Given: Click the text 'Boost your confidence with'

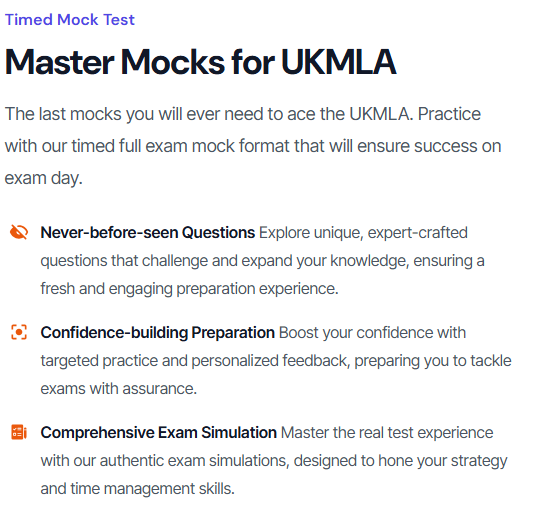Looking at the screenshot, I should point(372,333).
